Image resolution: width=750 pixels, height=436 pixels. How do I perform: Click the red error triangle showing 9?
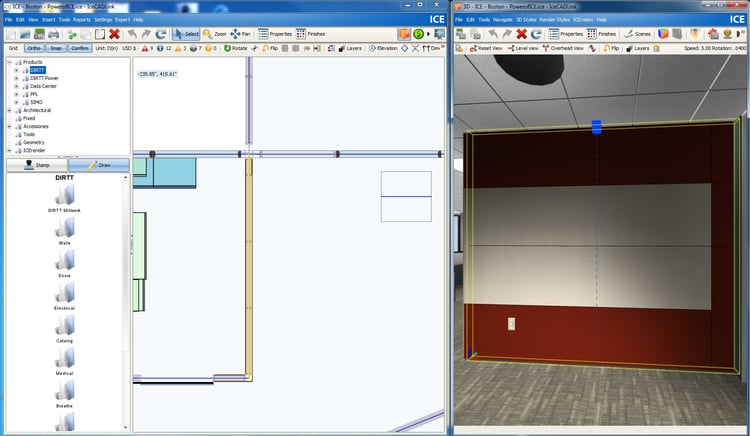[x=147, y=48]
